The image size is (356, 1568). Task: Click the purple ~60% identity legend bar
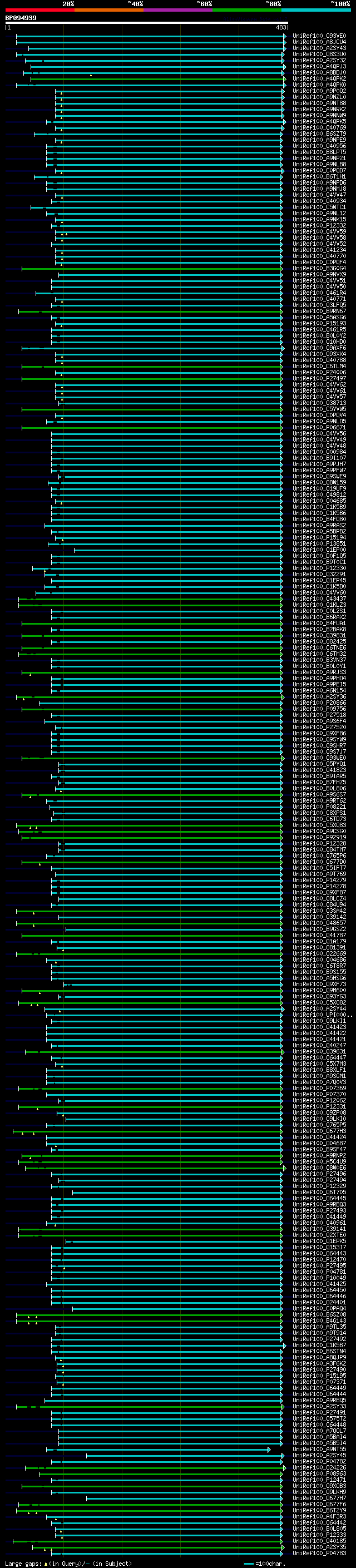pyautogui.click(x=177, y=10)
